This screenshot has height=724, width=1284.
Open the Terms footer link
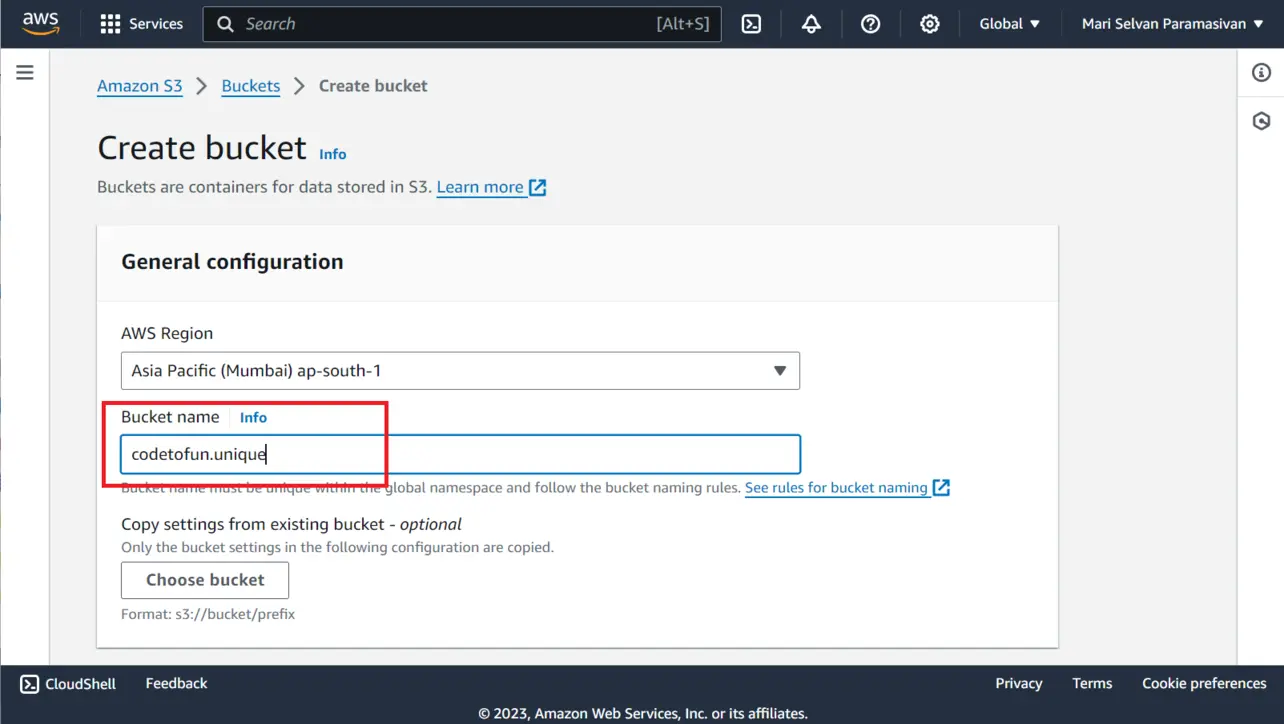pos(1092,684)
